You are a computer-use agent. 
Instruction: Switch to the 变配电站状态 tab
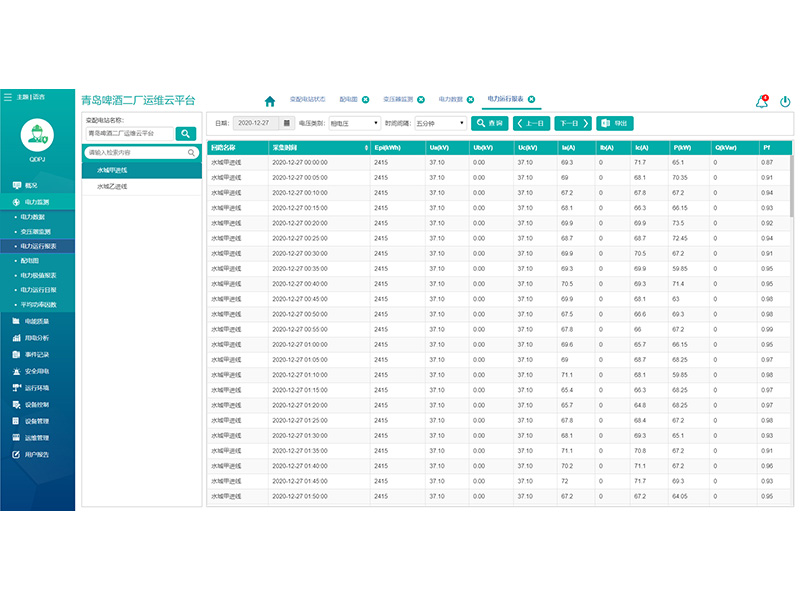coord(307,100)
